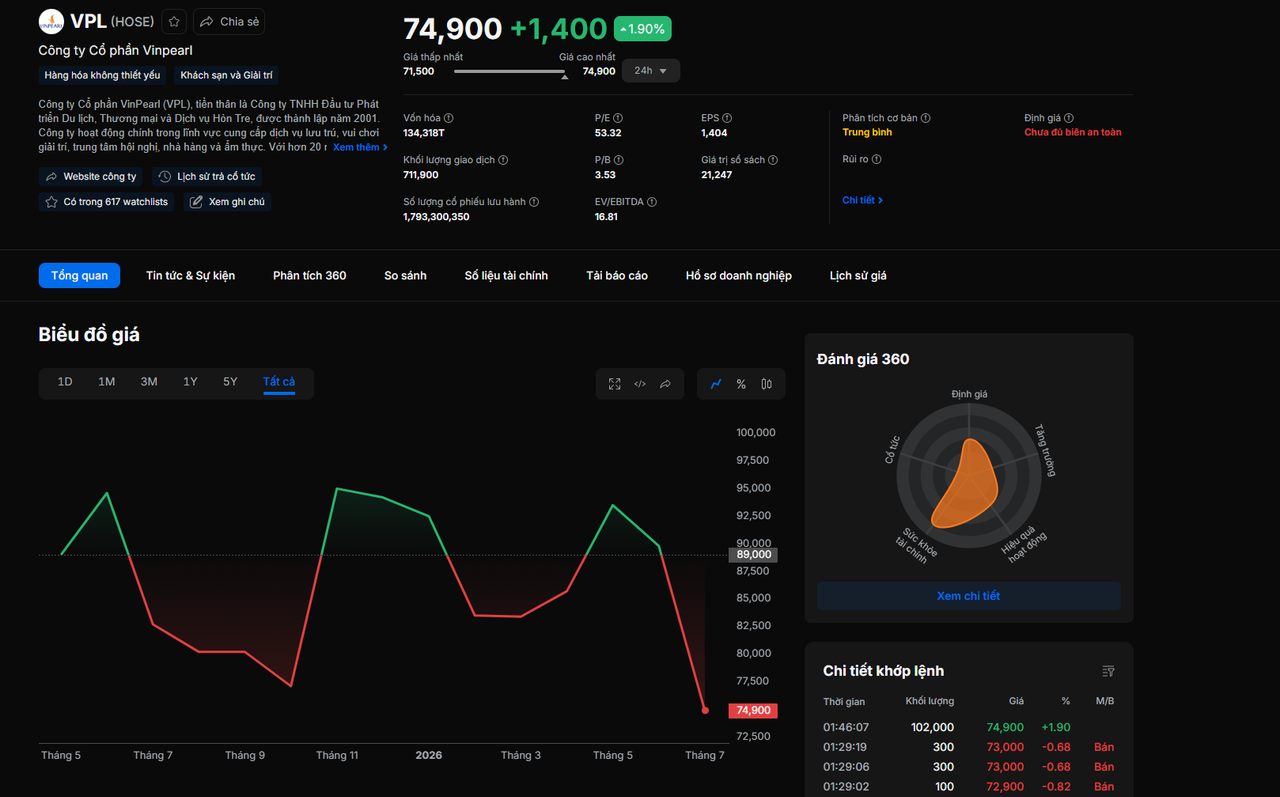Switch to the Hồ sơ doanh nghiệp tab
1280x797 pixels.
click(739, 275)
